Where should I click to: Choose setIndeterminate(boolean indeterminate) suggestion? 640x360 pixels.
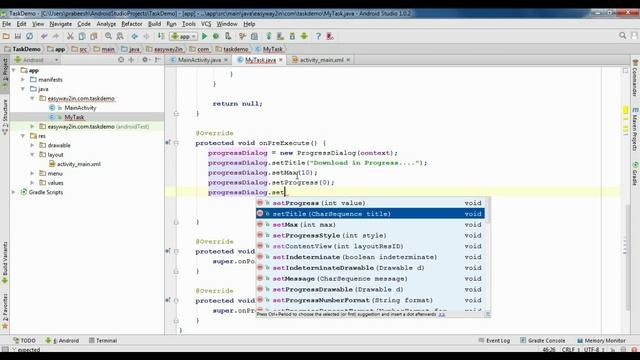click(370, 257)
